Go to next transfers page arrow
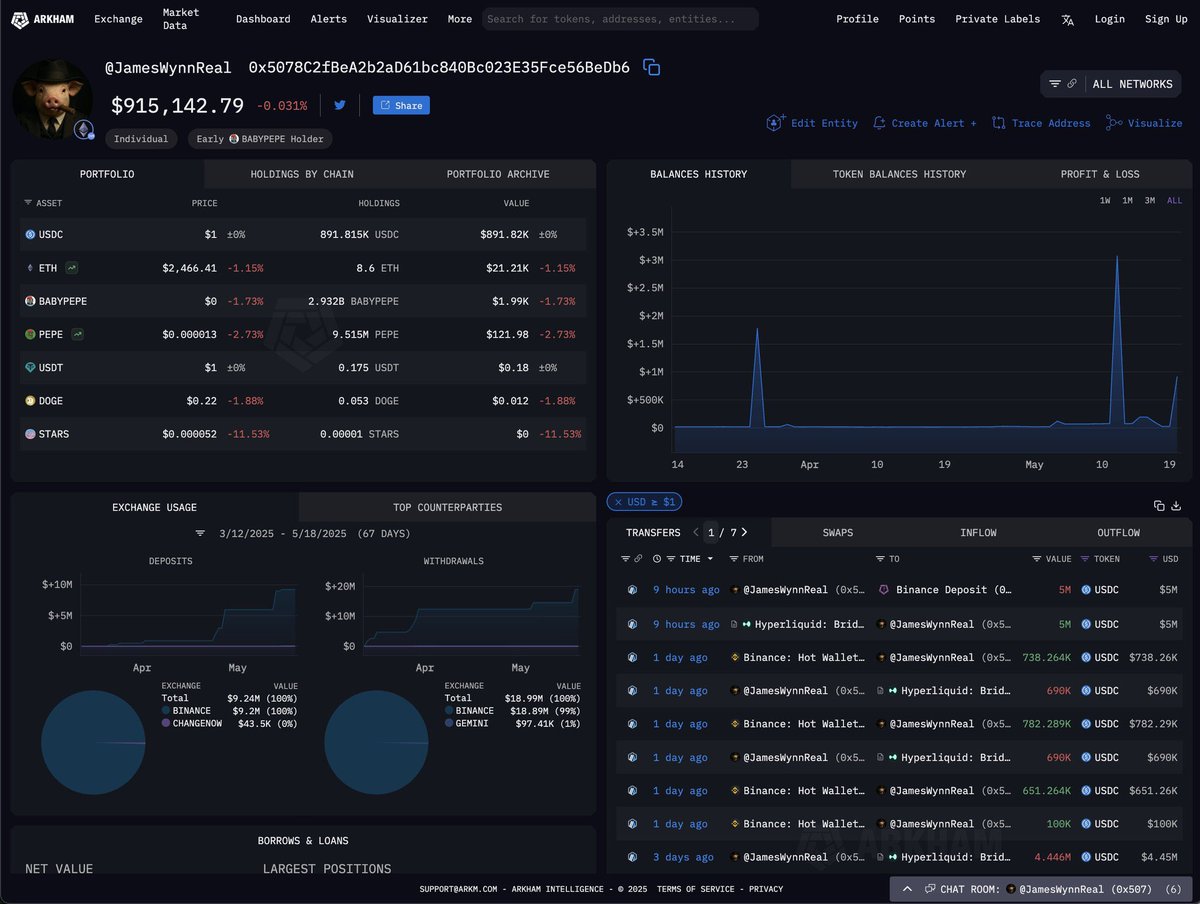The height and width of the screenshot is (904, 1200). point(744,533)
